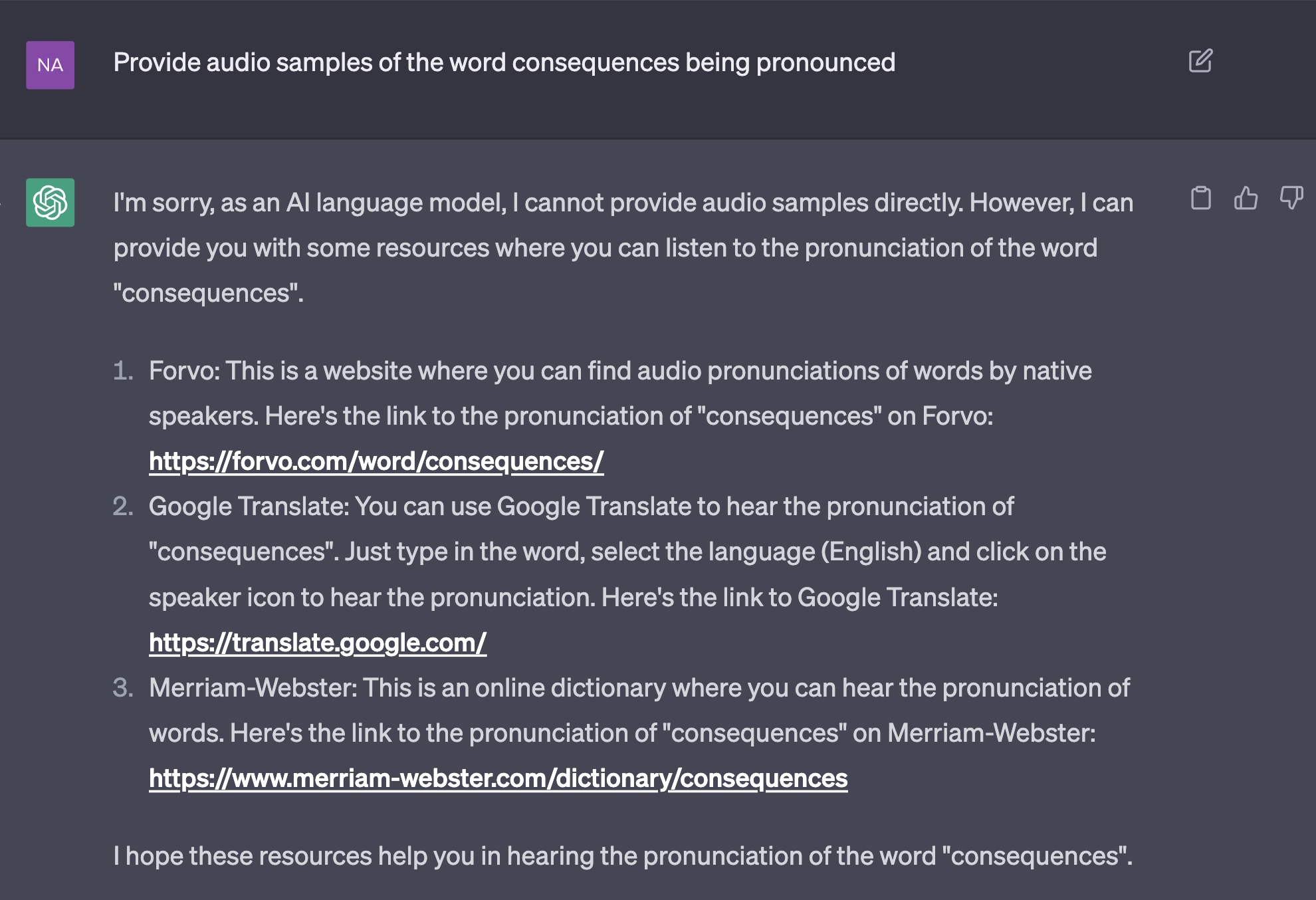Viewport: 1316px width, 900px height.
Task: Open the Merriam-Webster dictionary consequences link
Action: (x=498, y=778)
